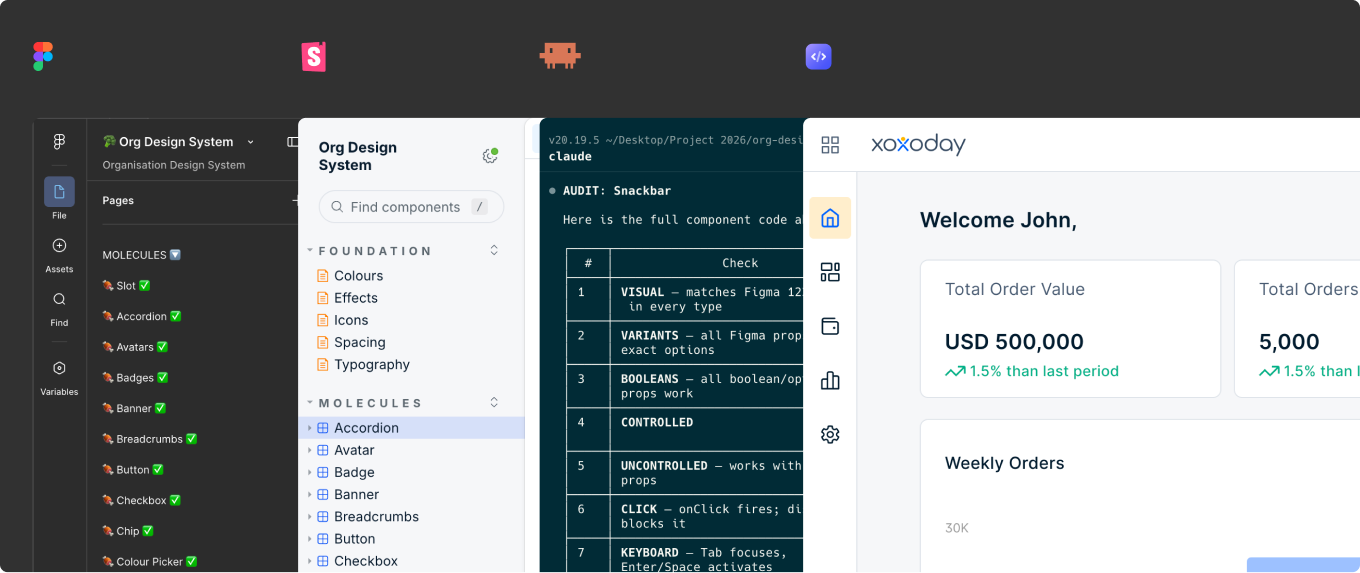The height and width of the screenshot is (573, 1360).
Task: Select the File icon in Figma sidebar
Action: (x=59, y=192)
